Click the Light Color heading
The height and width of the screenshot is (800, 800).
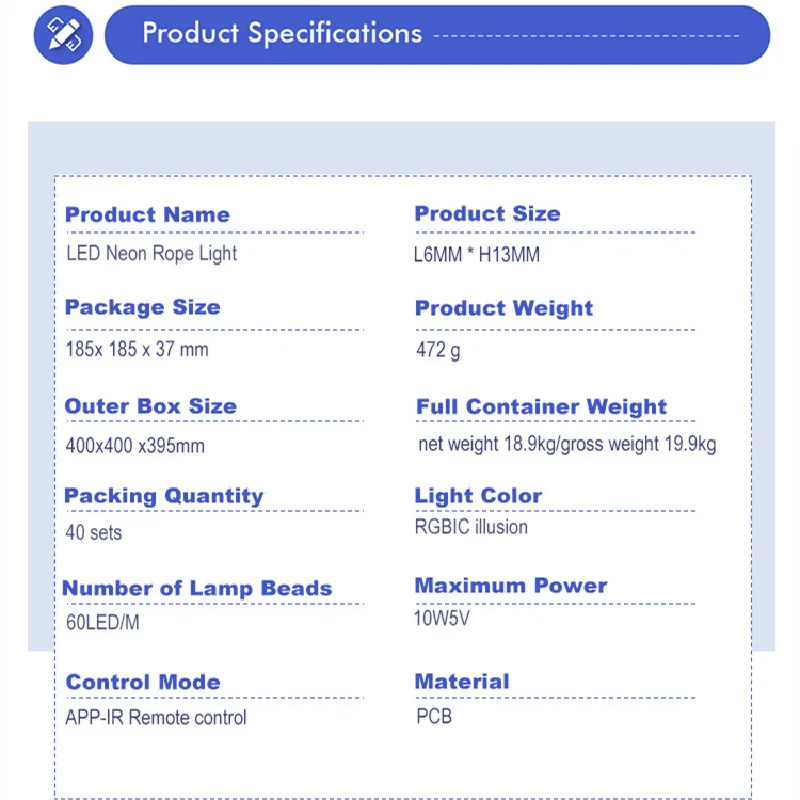(x=478, y=496)
